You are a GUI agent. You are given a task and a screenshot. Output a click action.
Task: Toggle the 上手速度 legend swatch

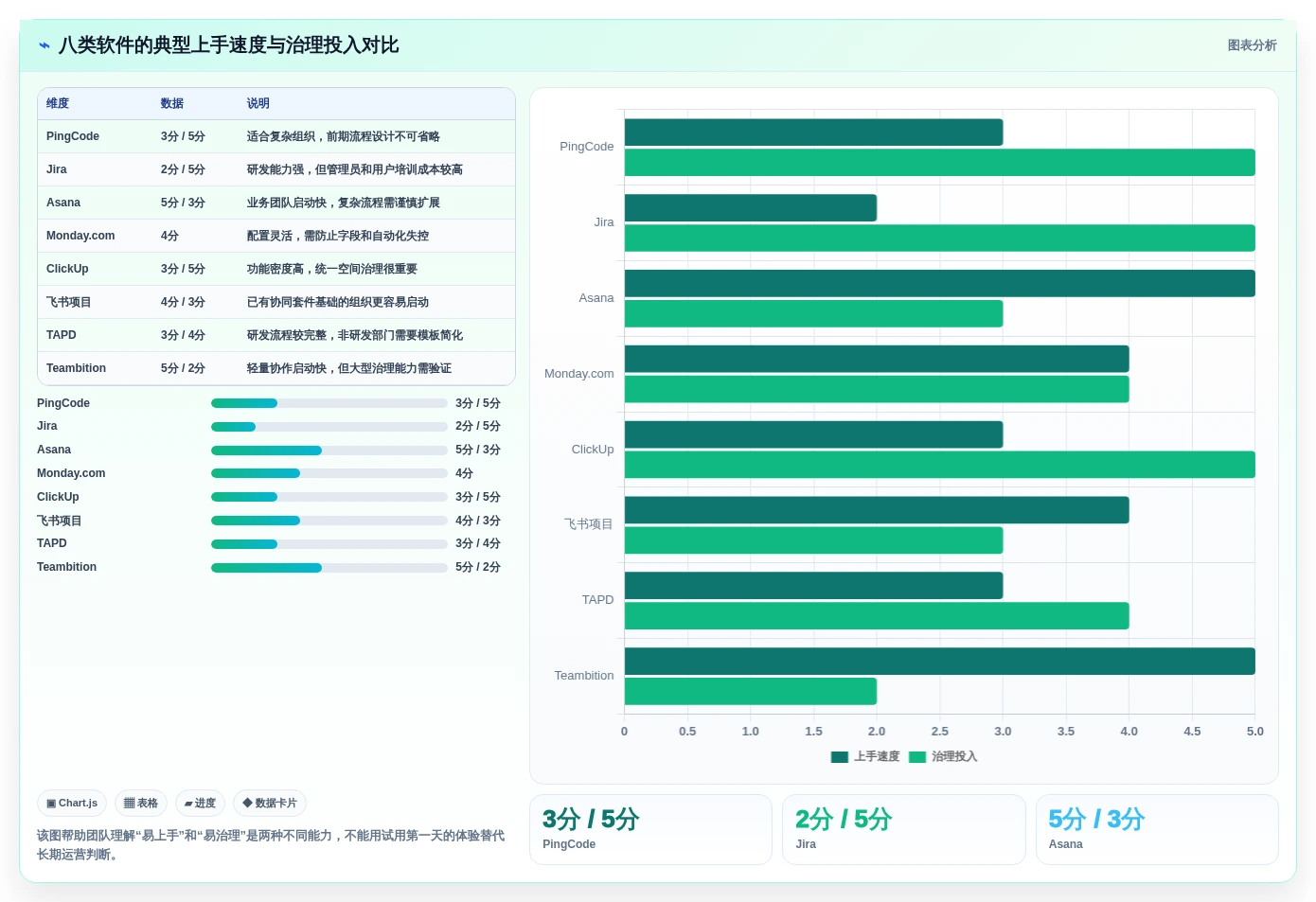[839, 757]
